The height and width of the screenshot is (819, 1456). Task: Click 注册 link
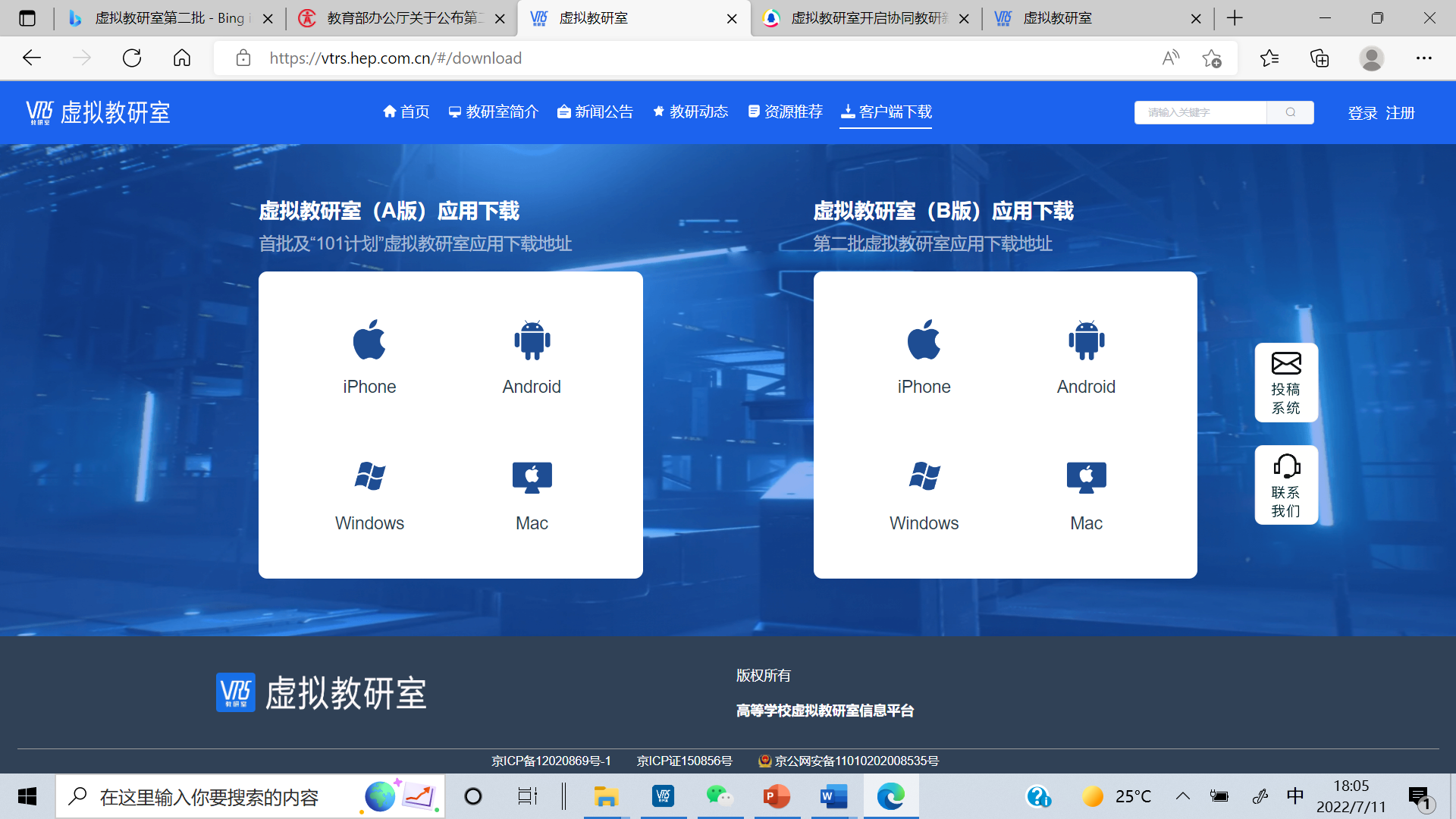tap(1400, 113)
